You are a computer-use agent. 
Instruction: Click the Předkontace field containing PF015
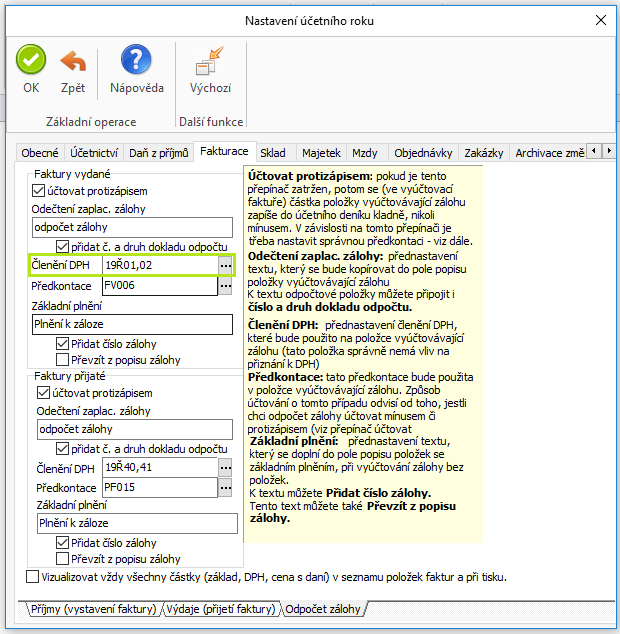(160, 488)
